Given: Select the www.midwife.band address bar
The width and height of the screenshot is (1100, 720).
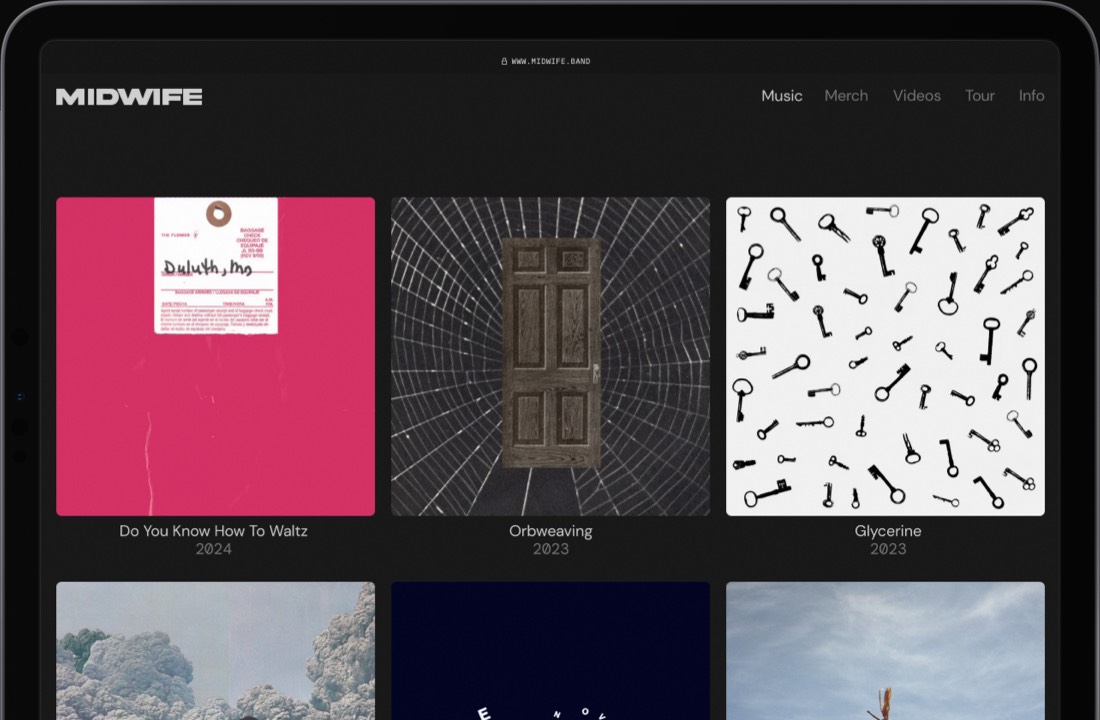Looking at the screenshot, I should coord(546,62).
